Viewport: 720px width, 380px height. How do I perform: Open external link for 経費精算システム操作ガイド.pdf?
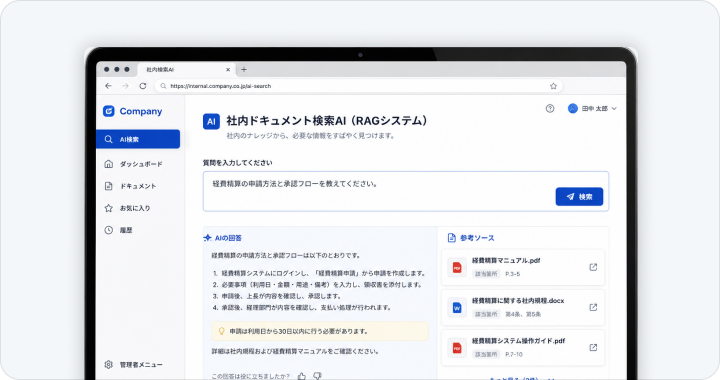tap(593, 347)
